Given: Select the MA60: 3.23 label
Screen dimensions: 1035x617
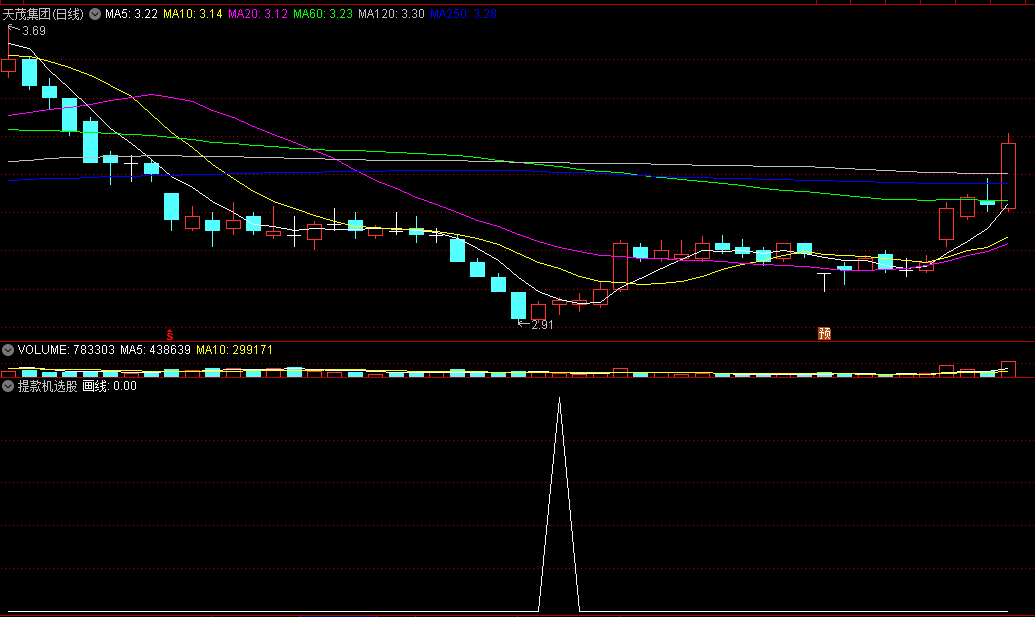Looking at the screenshot, I should (x=323, y=14).
